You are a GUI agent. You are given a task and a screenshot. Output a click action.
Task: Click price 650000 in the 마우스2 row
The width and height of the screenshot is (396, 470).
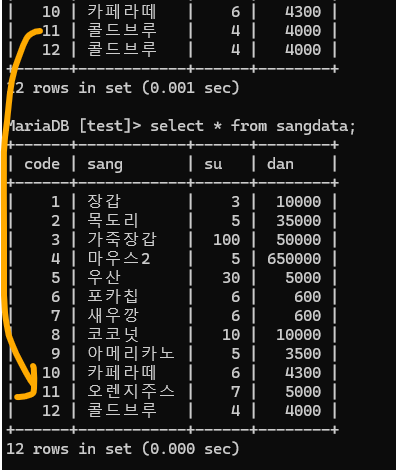(x=294, y=259)
